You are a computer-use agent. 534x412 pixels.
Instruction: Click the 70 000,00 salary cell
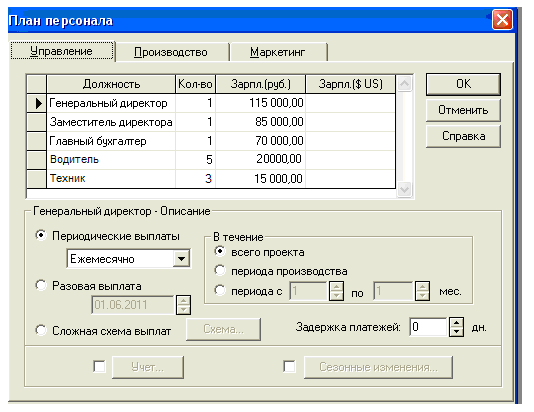pyautogui.click(x=261, y=141)
